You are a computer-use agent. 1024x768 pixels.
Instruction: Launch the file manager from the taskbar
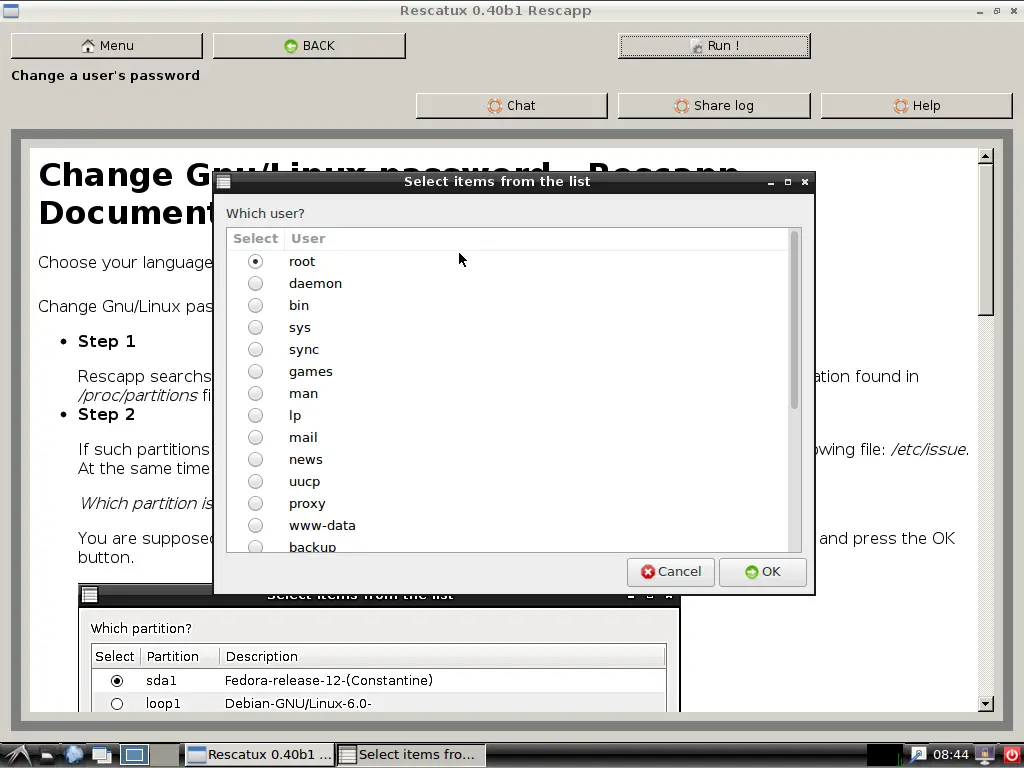click(47, 755)
